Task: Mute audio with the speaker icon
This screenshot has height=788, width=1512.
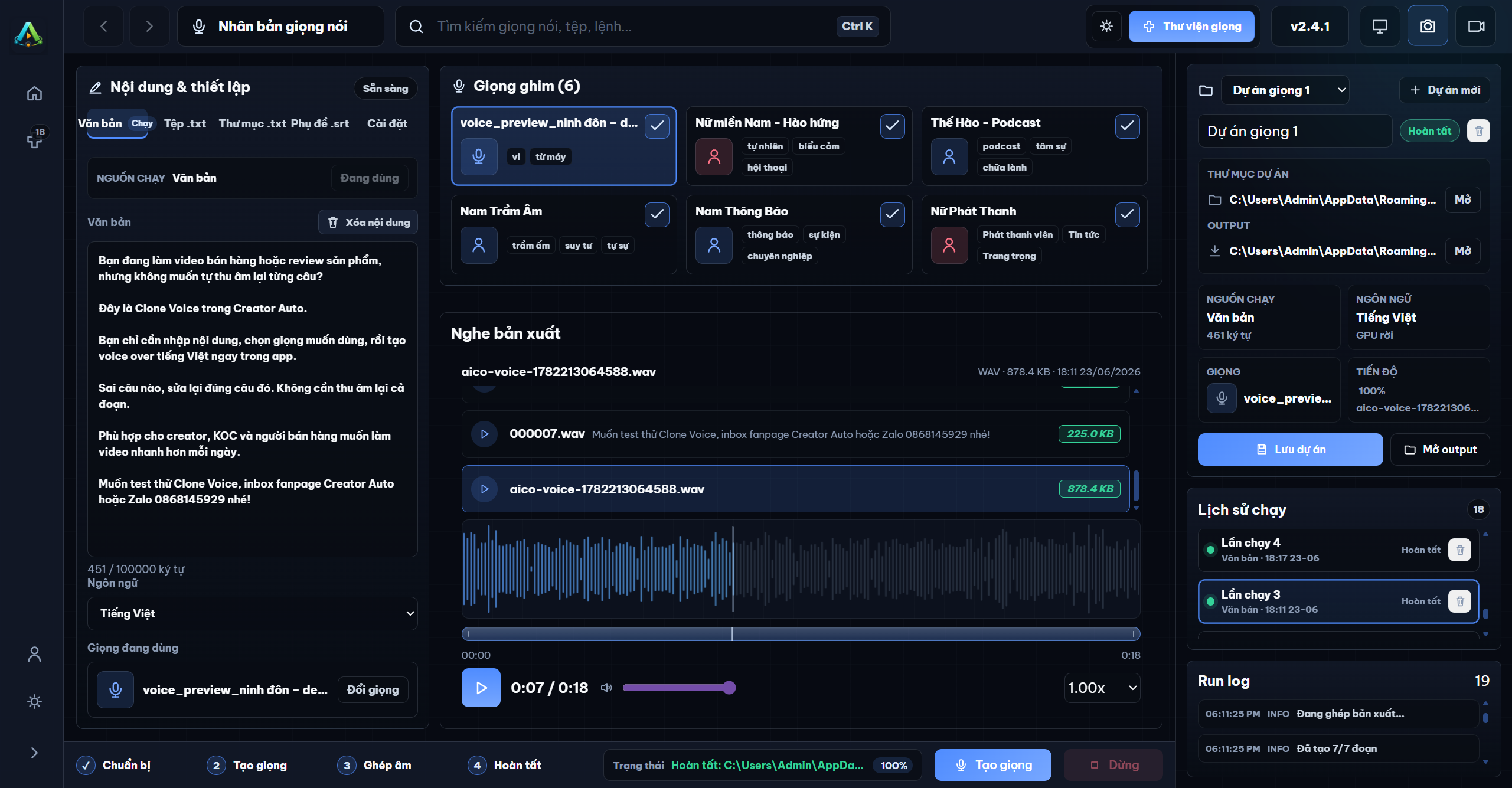Action: 606,688
